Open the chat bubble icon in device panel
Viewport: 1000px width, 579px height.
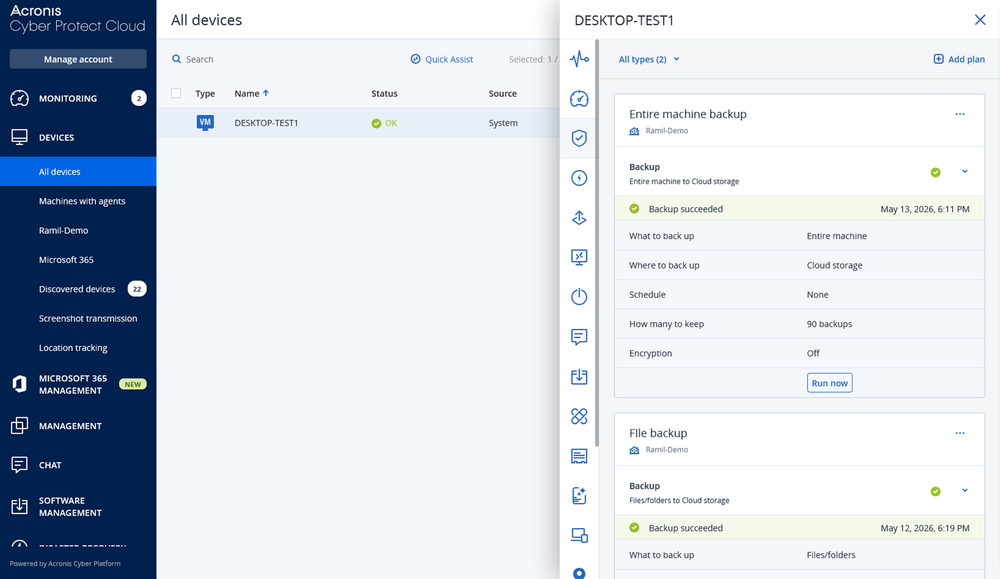click(x=579, y=337)
